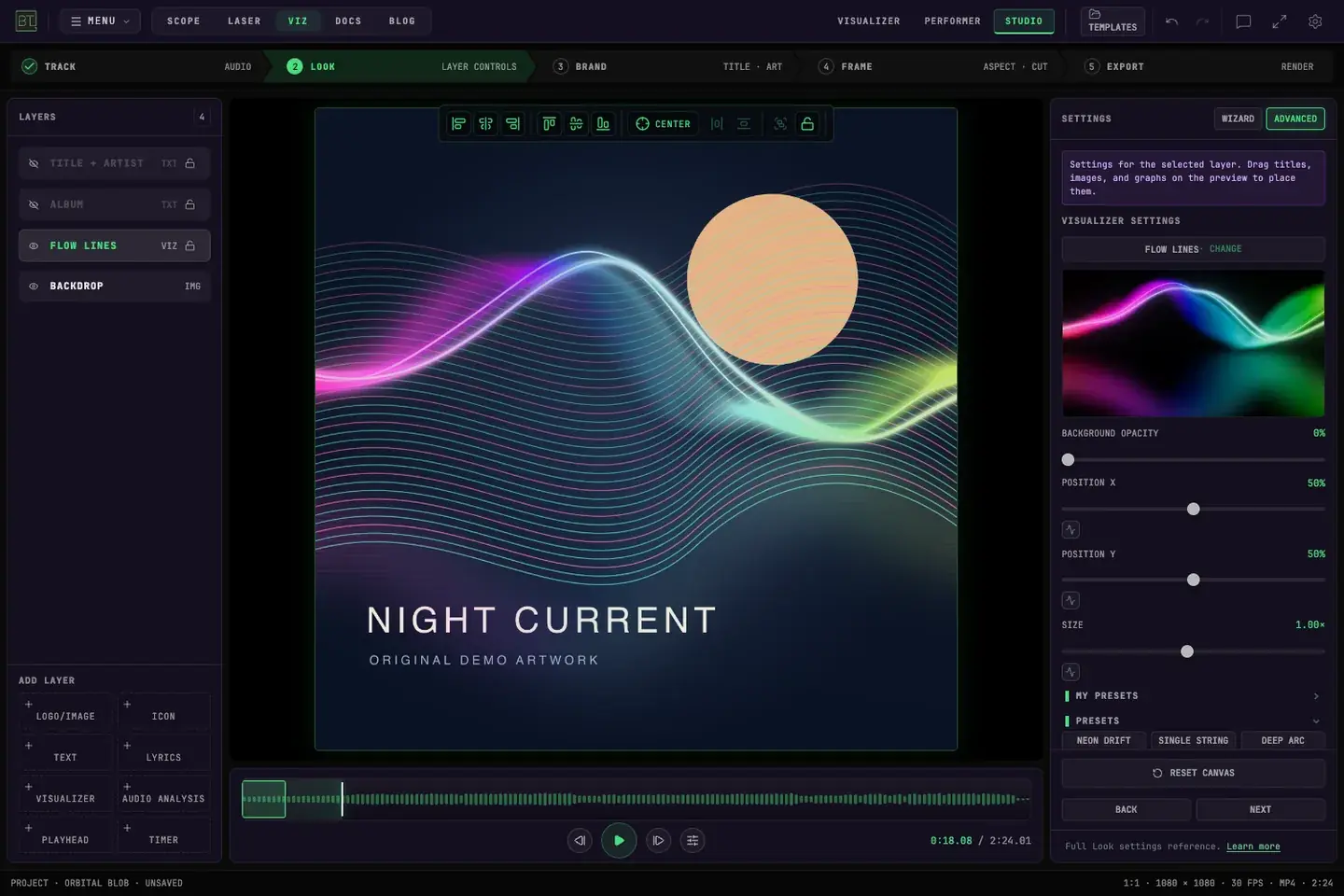Viewport: 1344px width, 896px height.
Task: Align layer to bottom edge
Action: (603, 124)
